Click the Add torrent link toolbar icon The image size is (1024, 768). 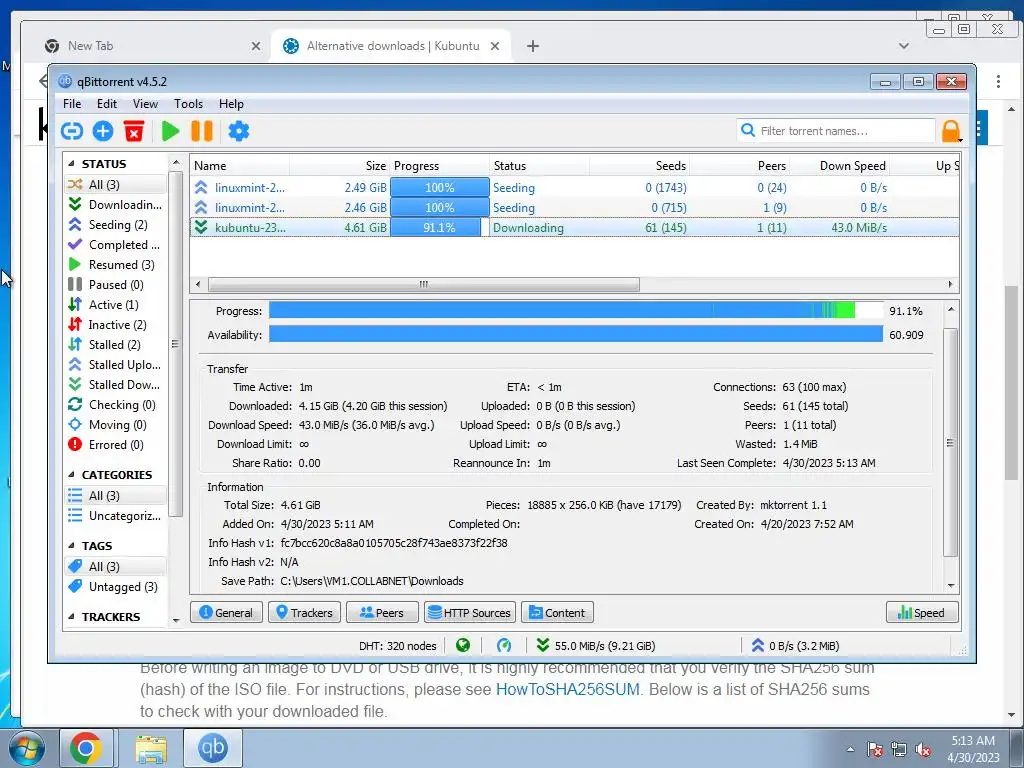[x=72, y=131]
